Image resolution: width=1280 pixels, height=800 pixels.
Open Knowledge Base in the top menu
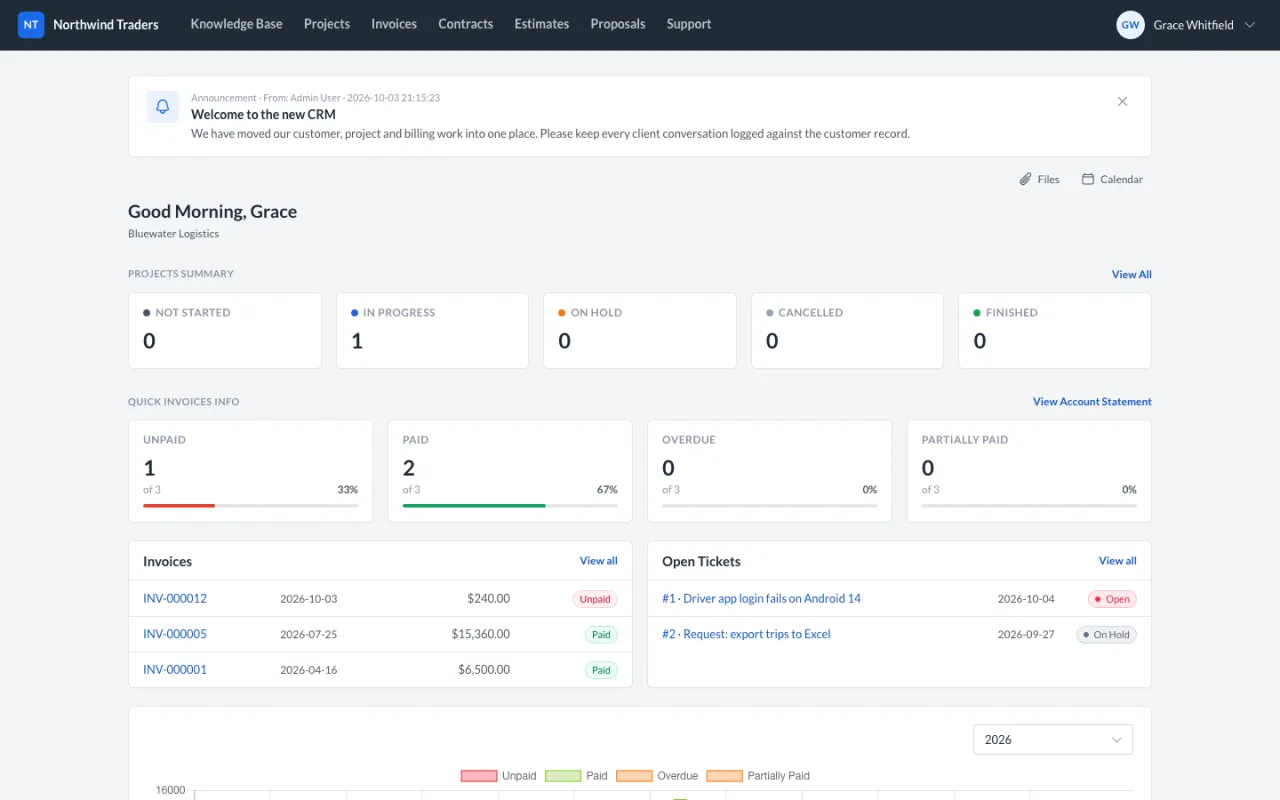pyautogui.click(x=236, y=24)
